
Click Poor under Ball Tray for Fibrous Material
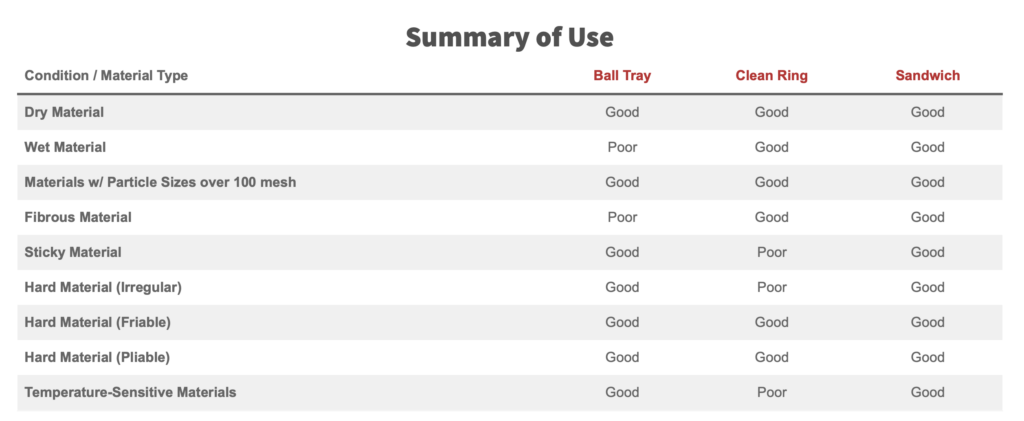point(622,217)
